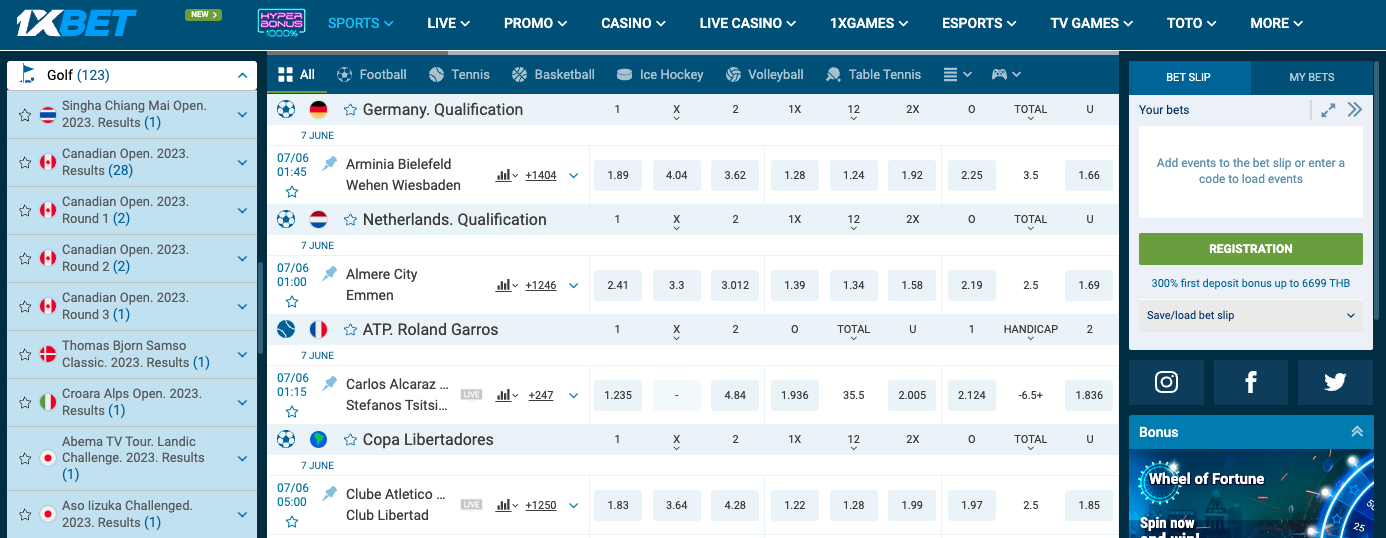Favorite Copa Libertadores league star
The height and width of the screenshot is (538, 1386).
pyautogui.click(x=351, y=440)
